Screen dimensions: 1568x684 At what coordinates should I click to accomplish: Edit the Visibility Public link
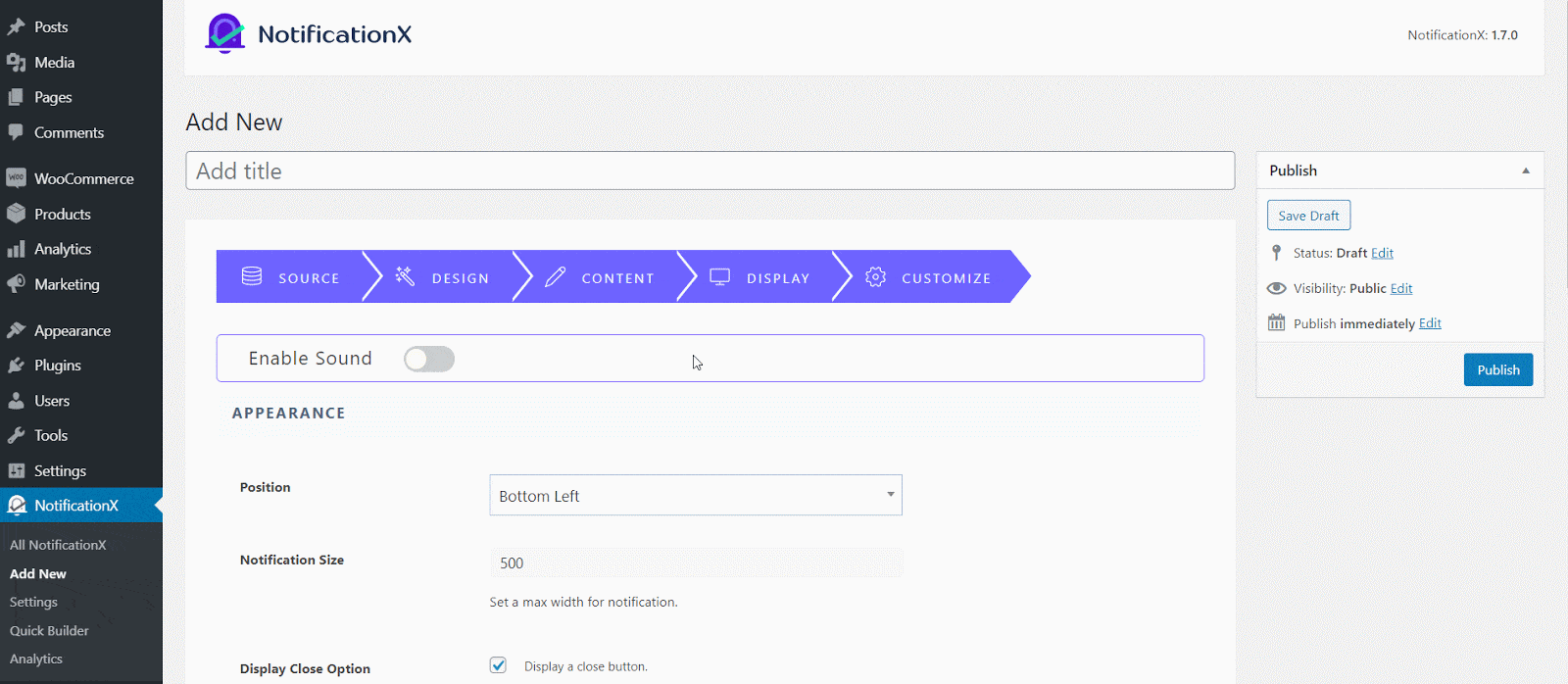pos(1401,288)
